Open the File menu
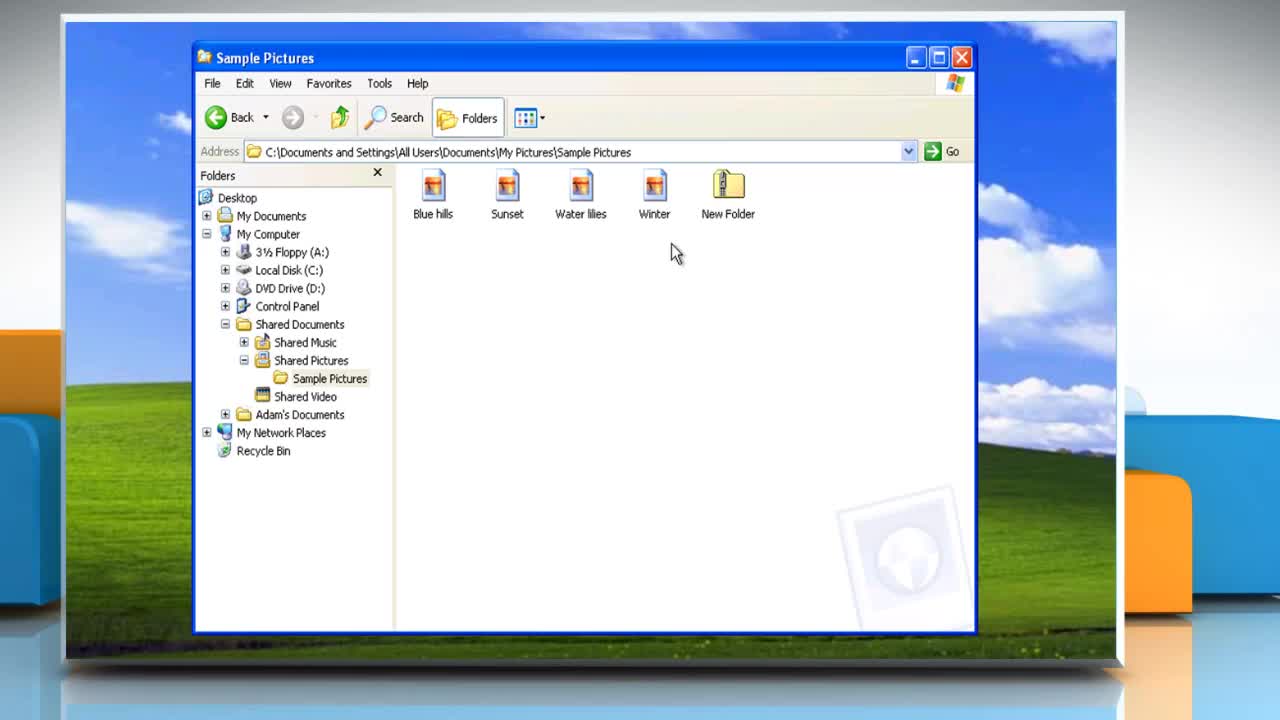This screenshot has width=1280, height=720. (x=212, y=84)
